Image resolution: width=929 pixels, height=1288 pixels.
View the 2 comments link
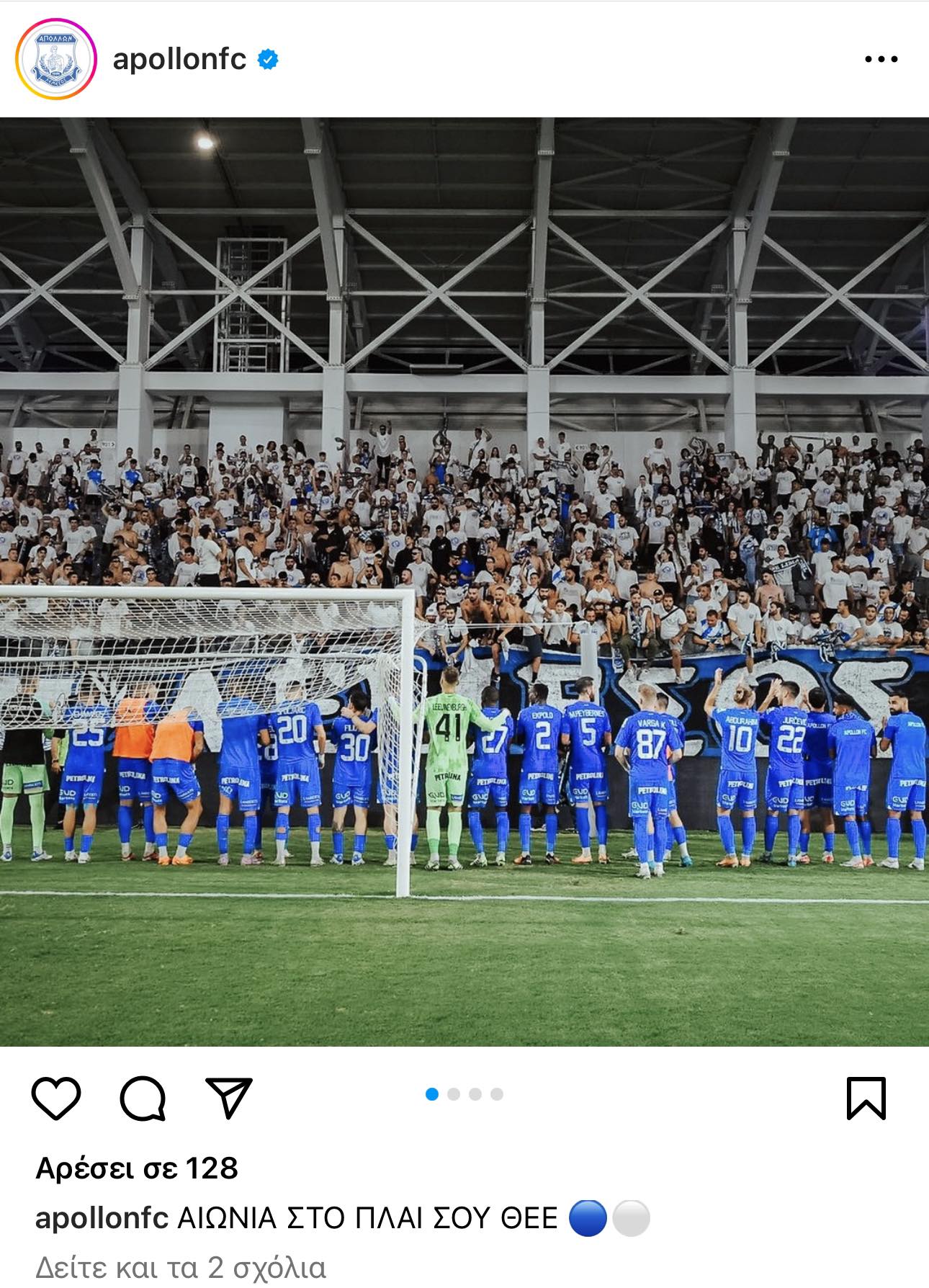(x=181, y=1267)
